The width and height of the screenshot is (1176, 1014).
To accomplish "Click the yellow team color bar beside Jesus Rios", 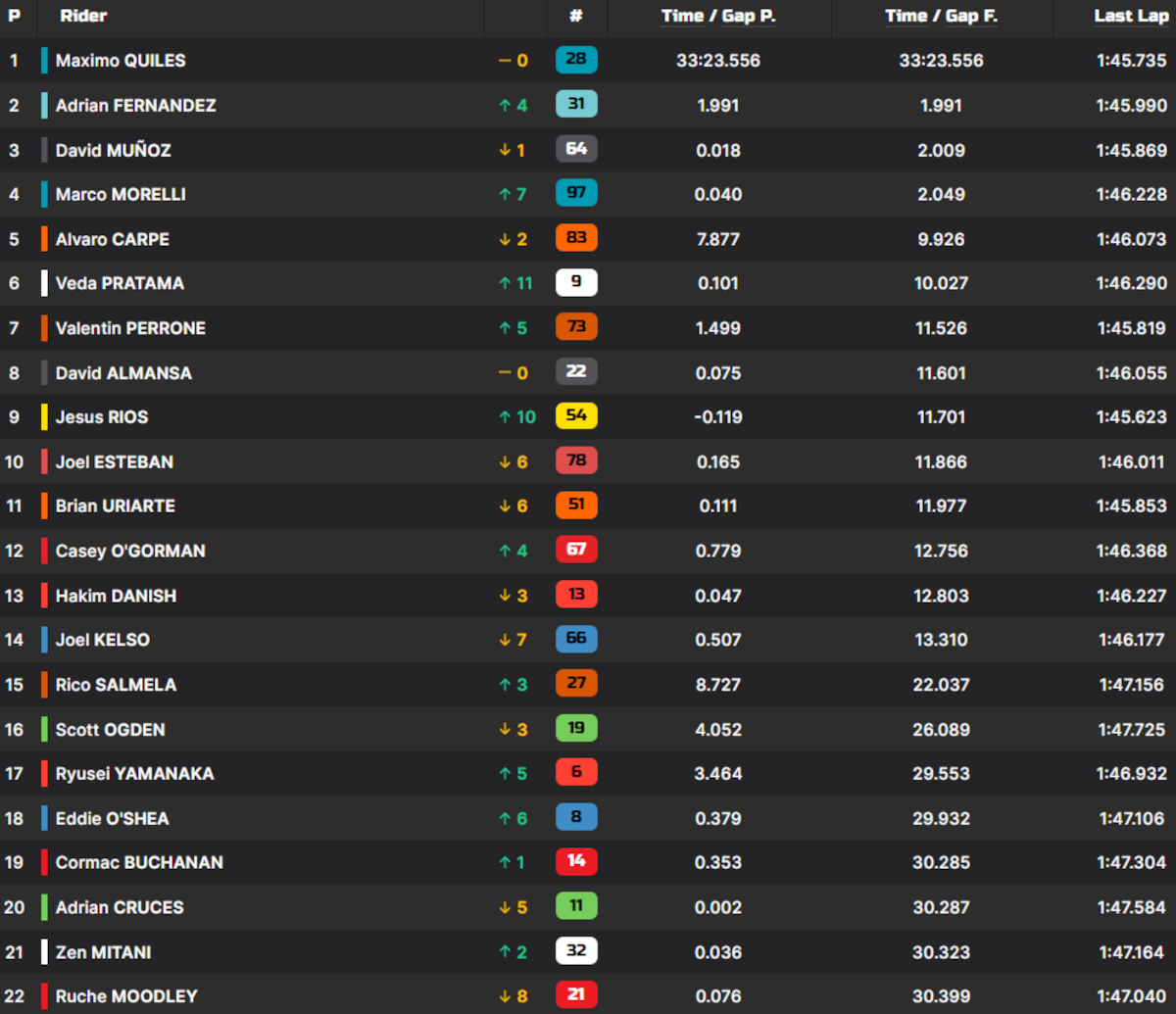I will 44,416.
